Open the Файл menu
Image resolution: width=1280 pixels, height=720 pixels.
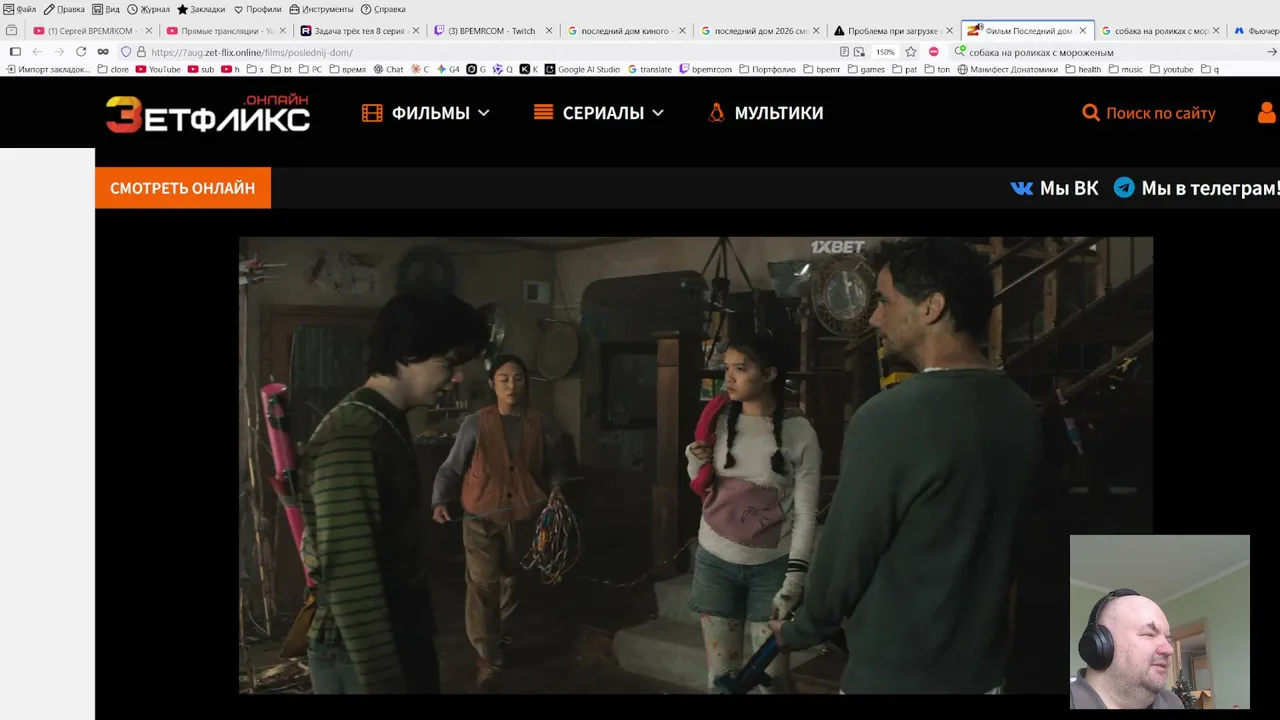coord(20,9)
